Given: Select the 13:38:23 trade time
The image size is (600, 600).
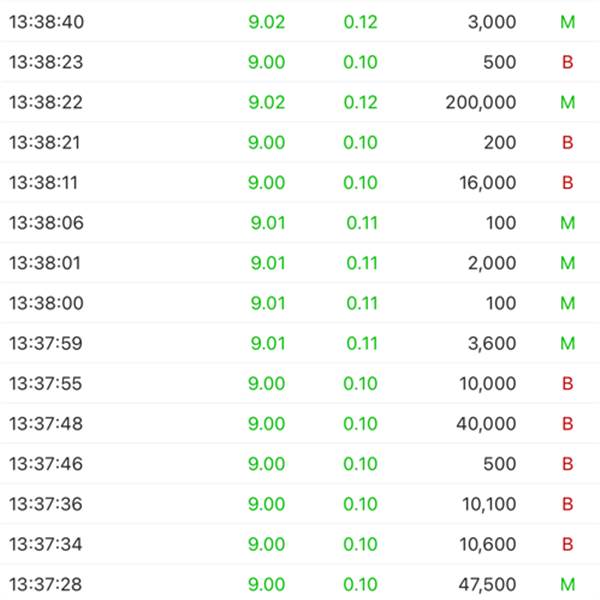Looking at the screenshot, I should click(45, 62).
